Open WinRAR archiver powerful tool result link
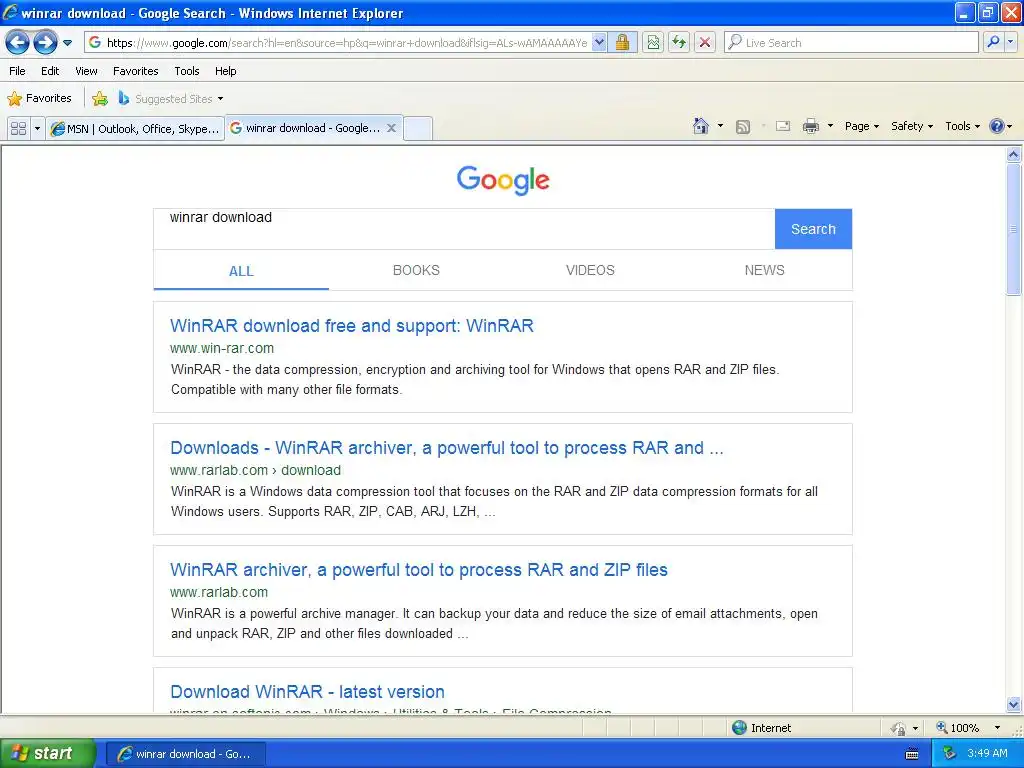Screen dimensions: 1024x768 pyautogui.click(x=419, y=570)
